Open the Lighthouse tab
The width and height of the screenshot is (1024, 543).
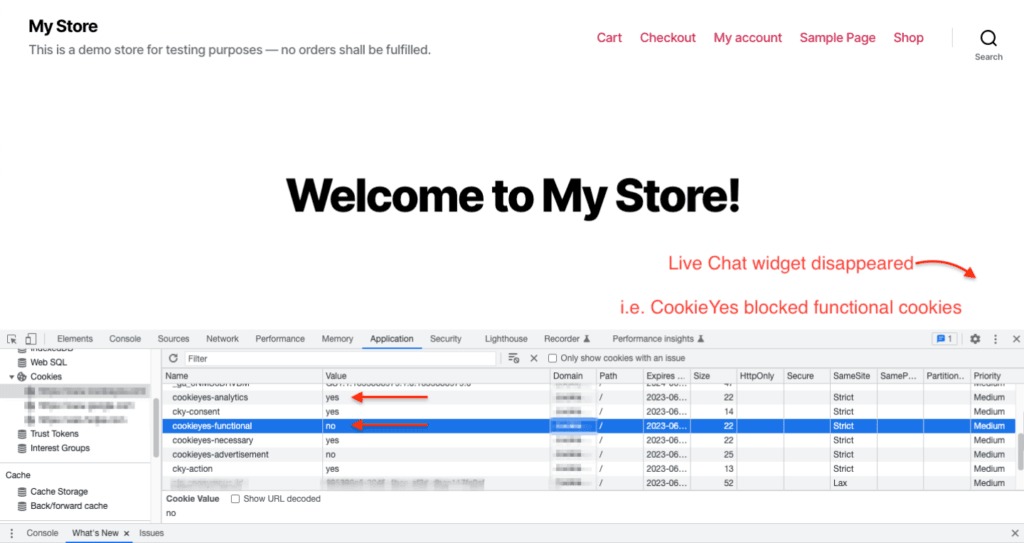click(506, 339)
